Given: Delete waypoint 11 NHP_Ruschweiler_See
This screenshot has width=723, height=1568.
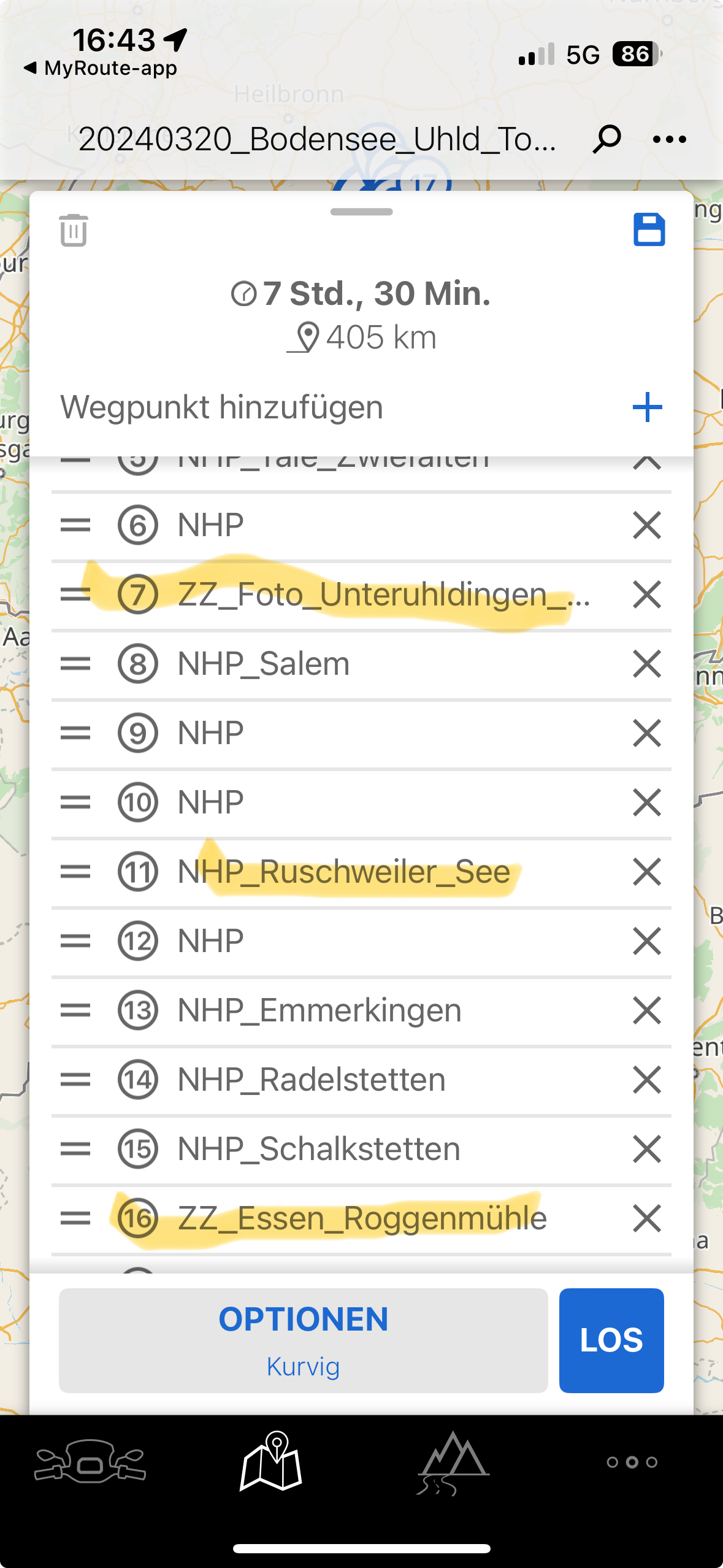Looking at the screenshot, I should coord(647,872).
